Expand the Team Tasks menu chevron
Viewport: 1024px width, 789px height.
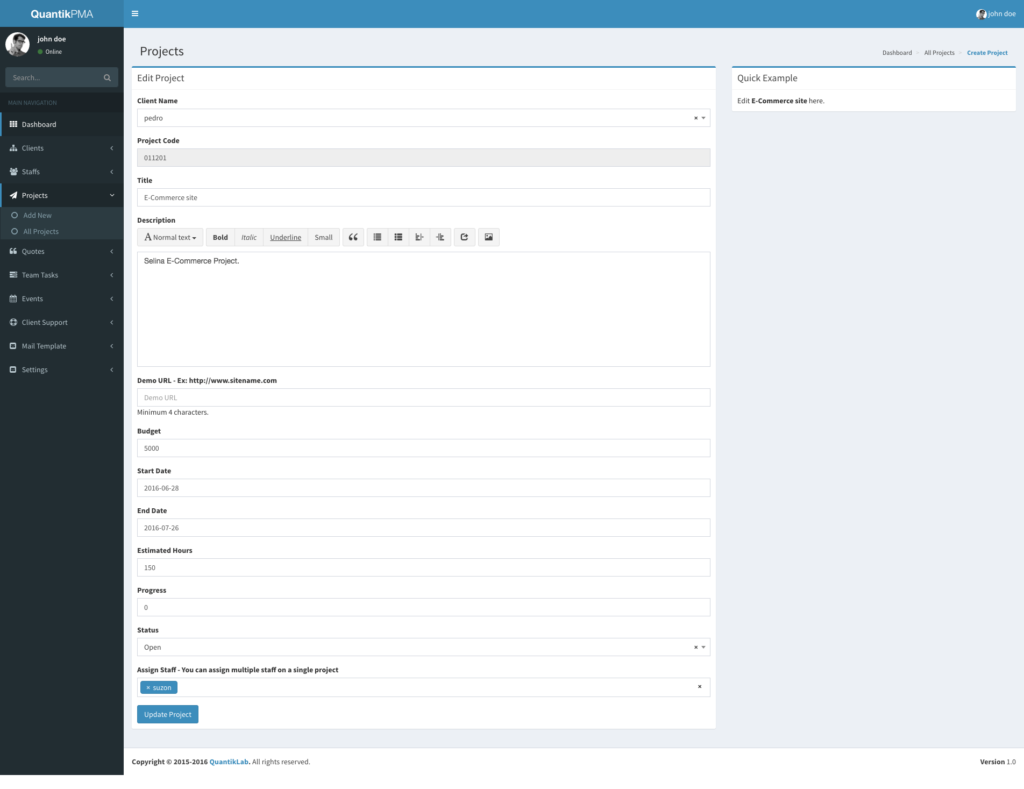point(112,275)
